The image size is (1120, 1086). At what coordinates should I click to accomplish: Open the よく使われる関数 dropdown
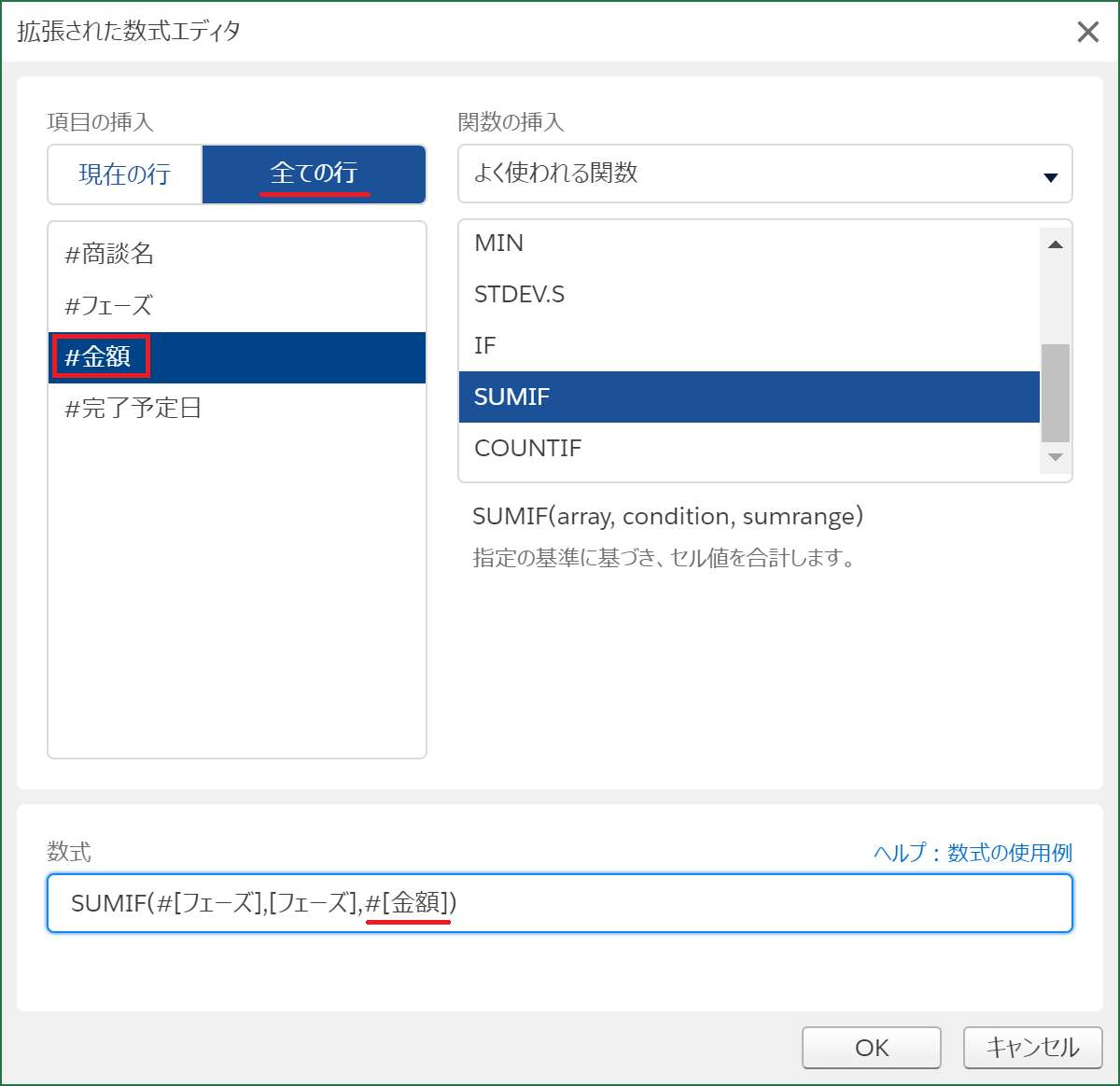[x=765, y=174]
